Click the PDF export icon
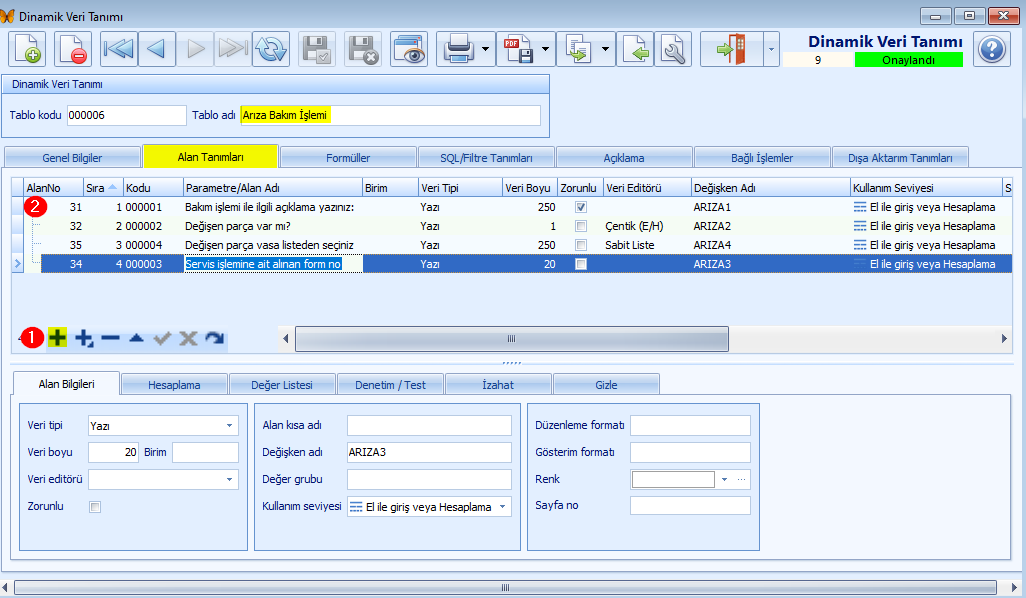The image size is (1026, 598). click(518, 49)
